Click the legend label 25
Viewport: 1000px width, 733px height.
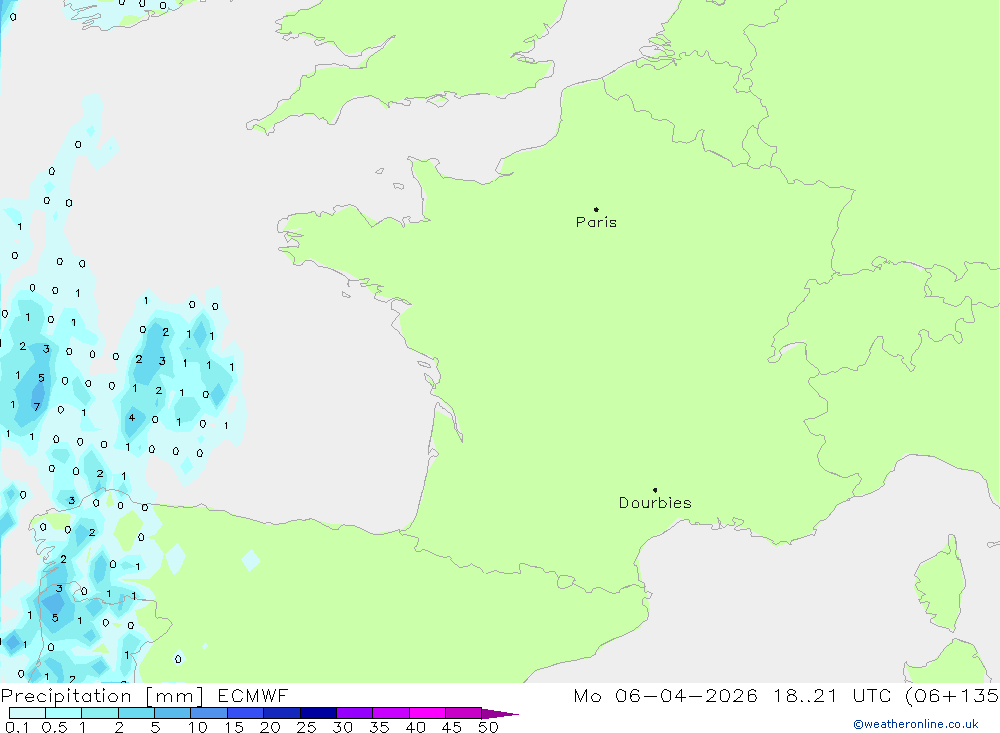coord(306,727)
